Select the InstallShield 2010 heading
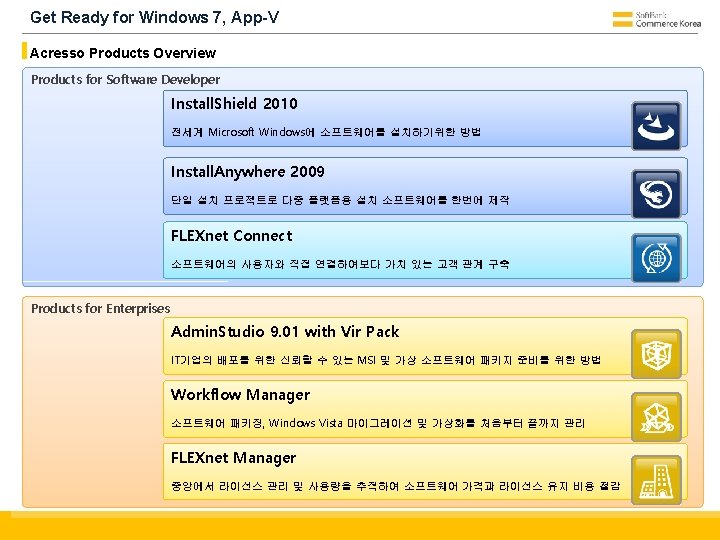This screenshot has height=540, width=720. click(x=234, y=104)
